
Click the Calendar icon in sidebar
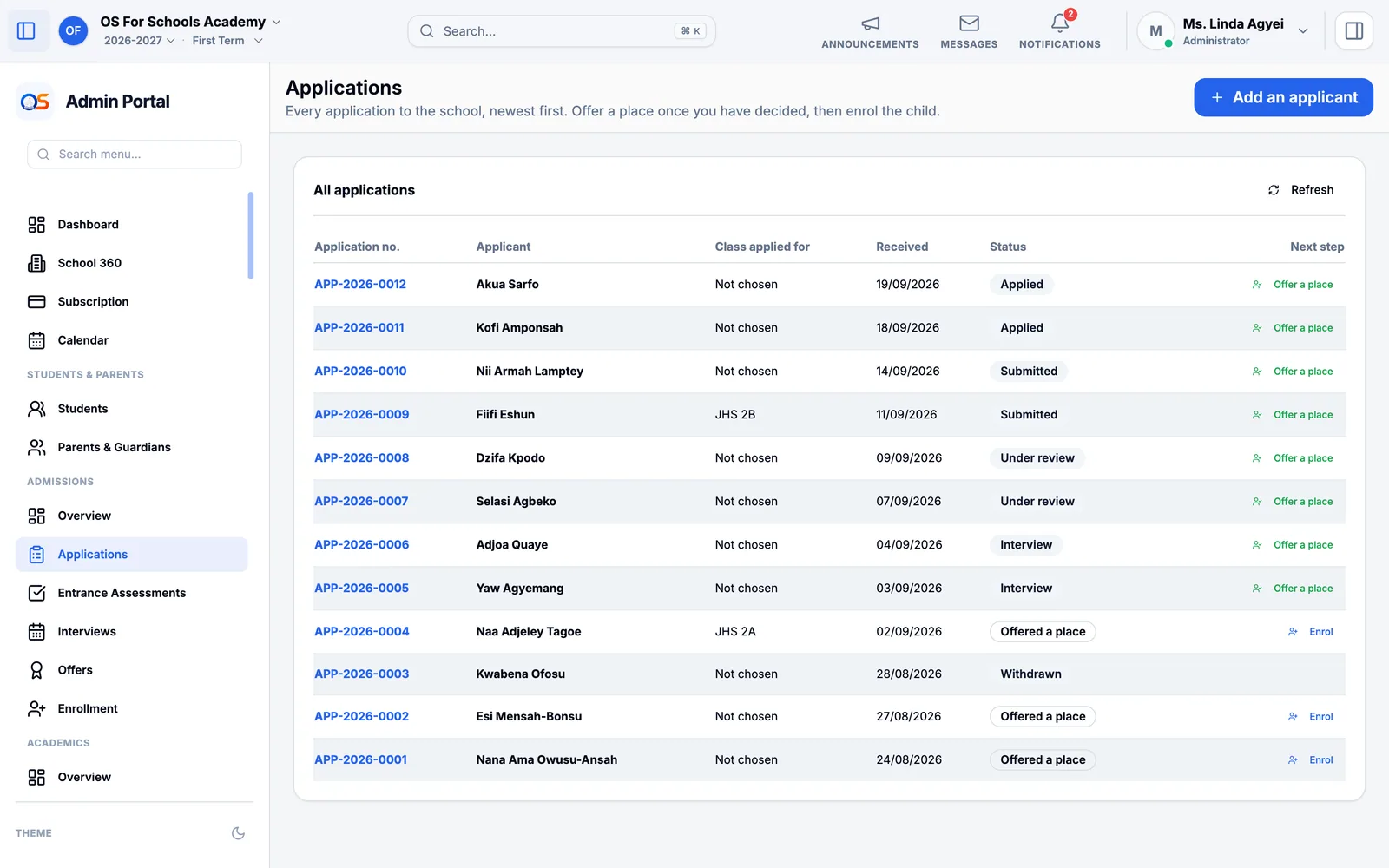(36, 340)
